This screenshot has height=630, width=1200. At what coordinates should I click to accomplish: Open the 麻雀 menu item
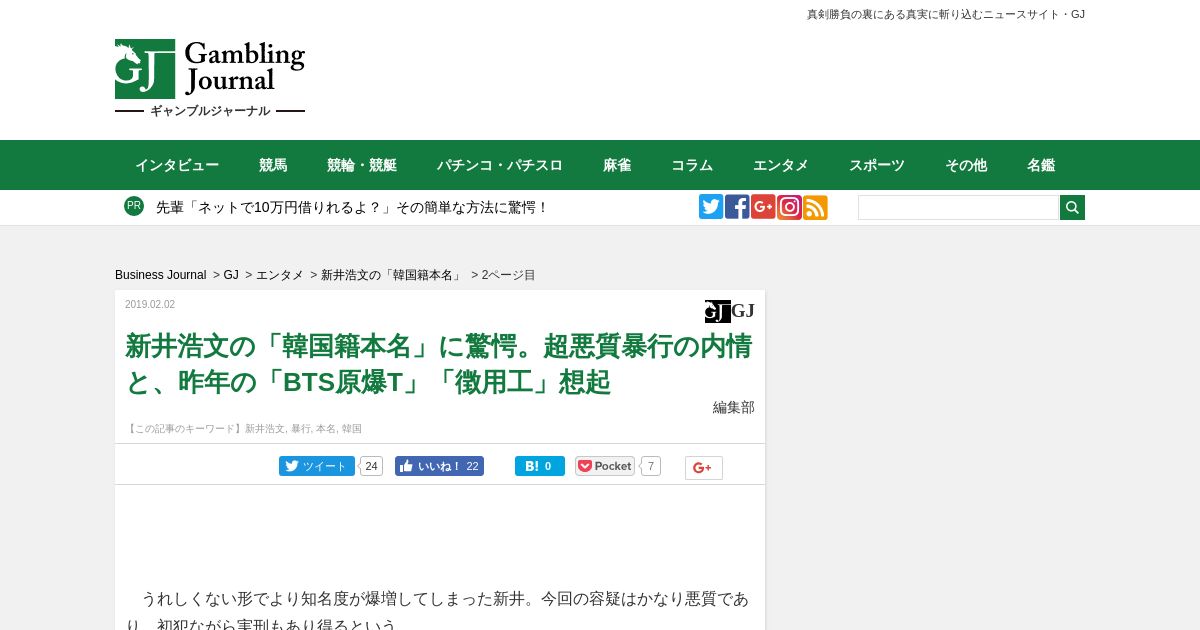[x=617, y=165]
